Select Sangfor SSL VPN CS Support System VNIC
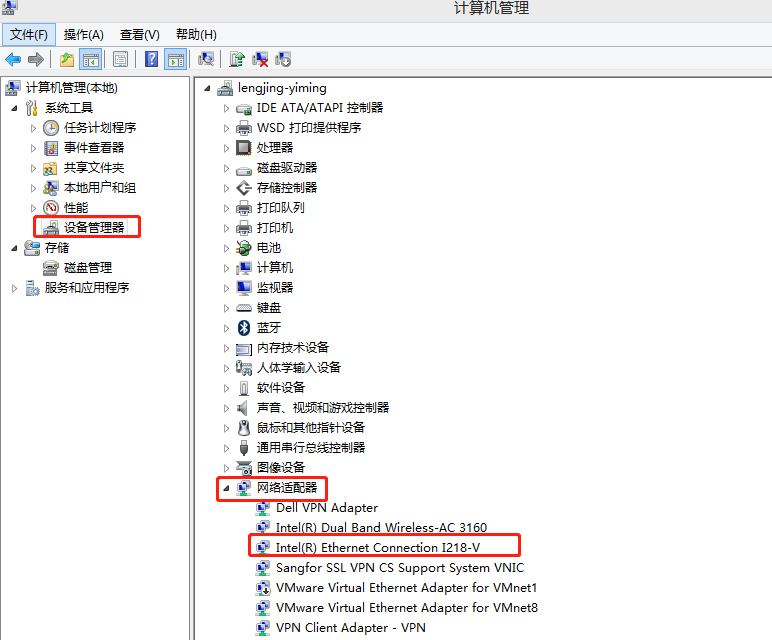 (x=400, y=568)
